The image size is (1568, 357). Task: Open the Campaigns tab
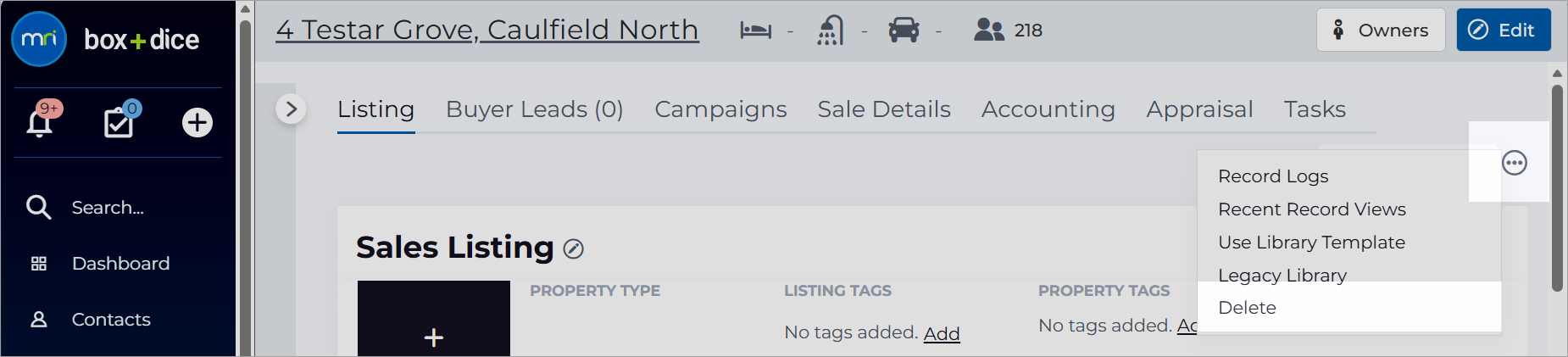tap(720, 109)
